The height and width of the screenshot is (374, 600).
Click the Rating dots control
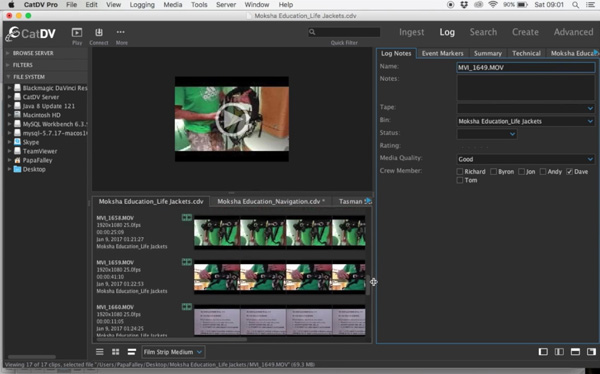[x=474, y=147]
